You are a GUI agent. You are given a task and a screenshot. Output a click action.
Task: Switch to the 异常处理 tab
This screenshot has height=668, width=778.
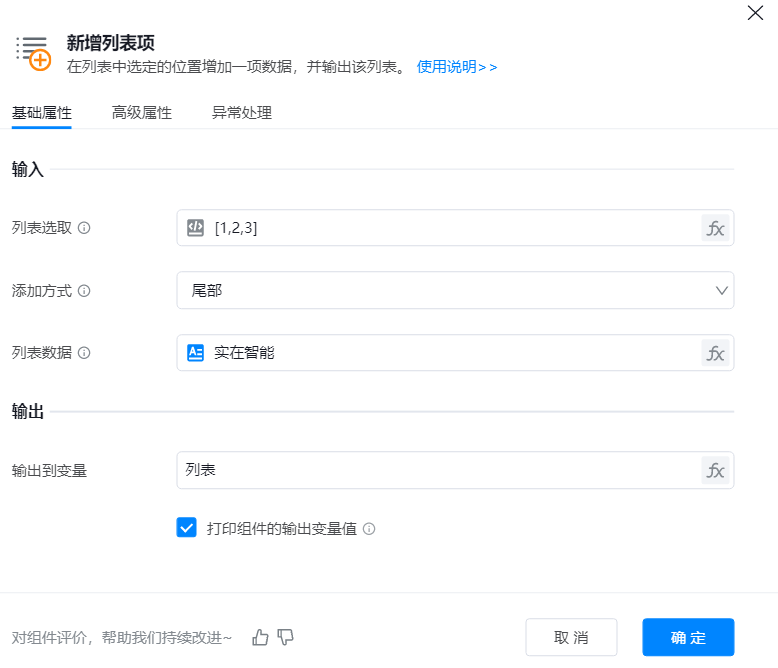[241, 113]
